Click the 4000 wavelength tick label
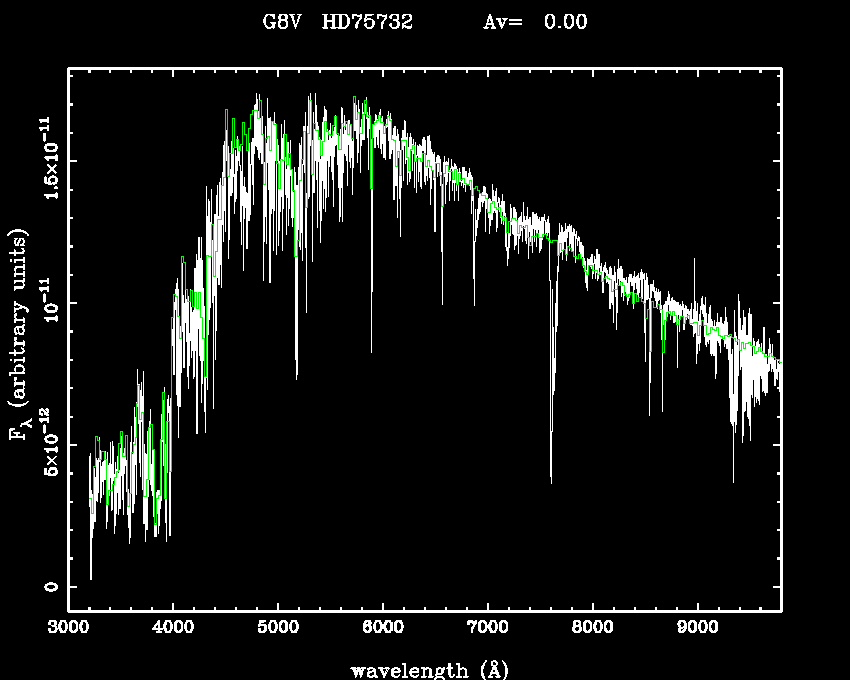Image resolution: width=850 pixels, height=680 pixels. [173, 628]
